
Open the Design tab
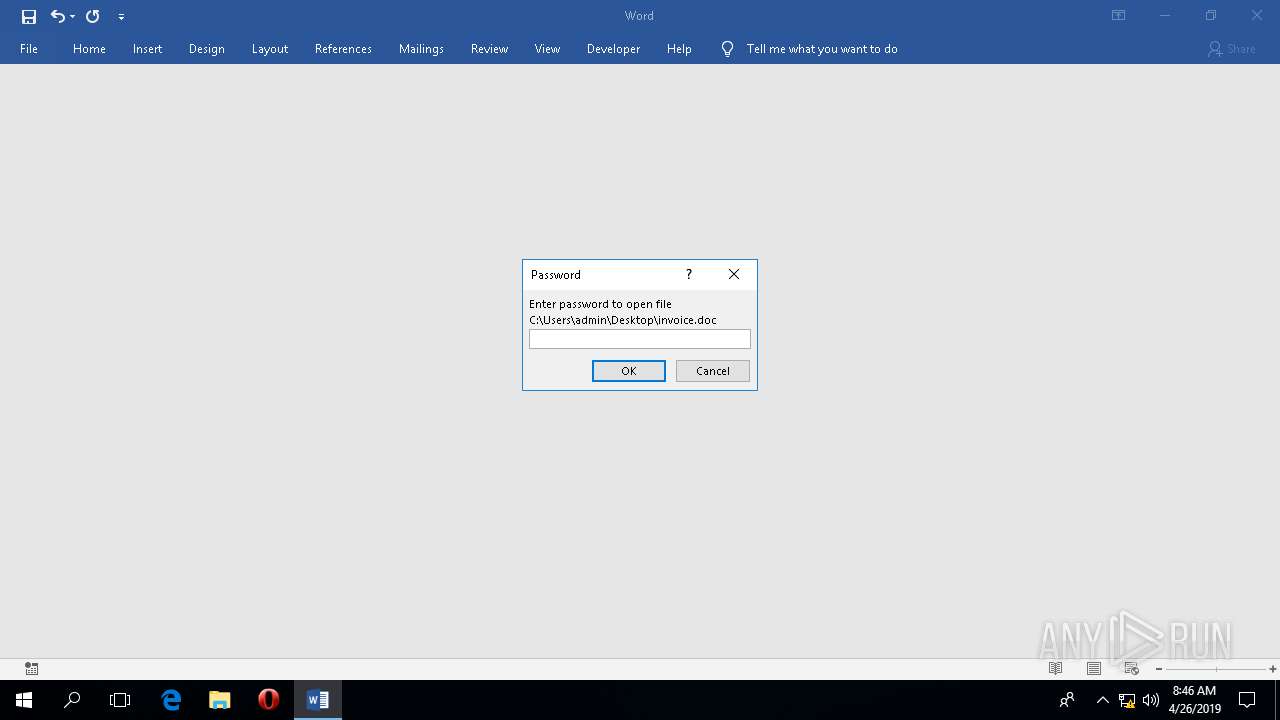(x=206, y=49)
